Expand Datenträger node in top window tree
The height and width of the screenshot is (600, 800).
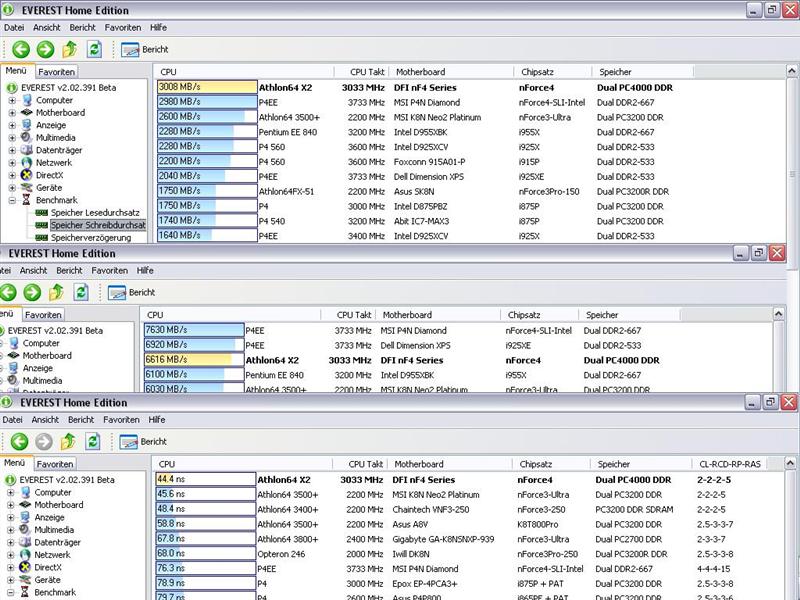[12, 151]
